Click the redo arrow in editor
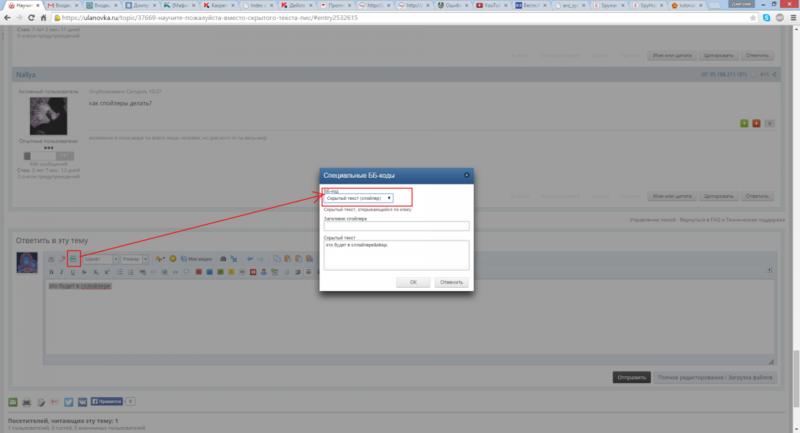 [x=261, y=259]
